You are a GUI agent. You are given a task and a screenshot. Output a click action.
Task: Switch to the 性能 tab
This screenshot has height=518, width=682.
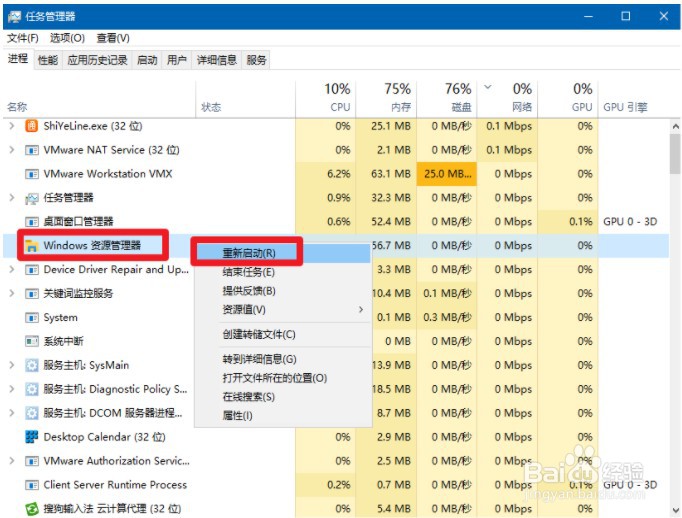point(48,60)
